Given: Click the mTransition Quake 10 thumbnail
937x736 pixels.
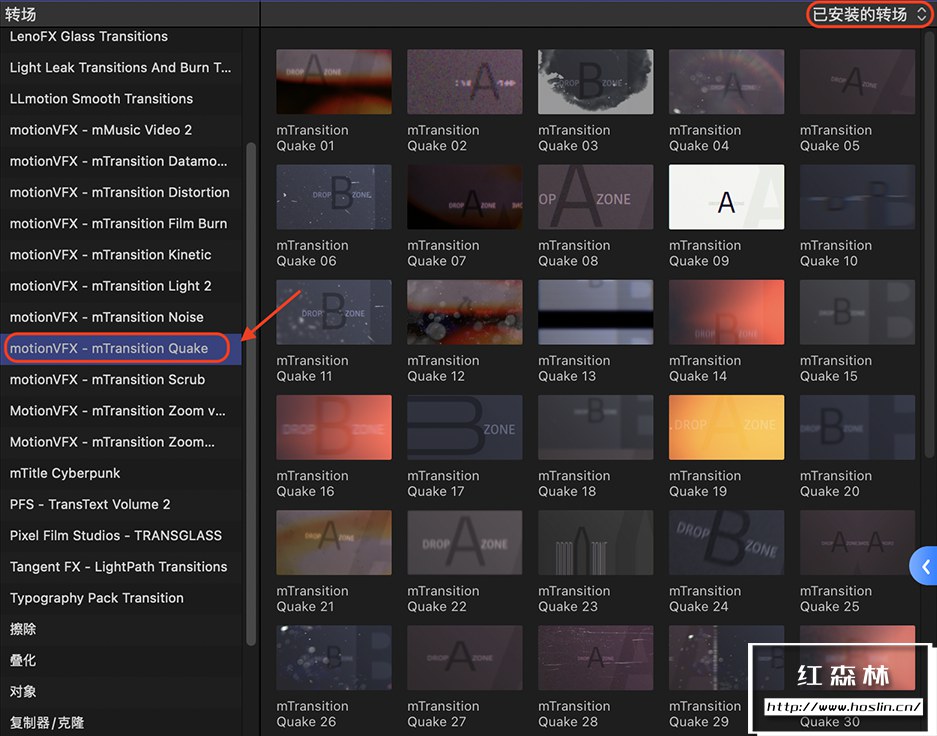Looking at the screenshot, I should click(x=858, y=197).
